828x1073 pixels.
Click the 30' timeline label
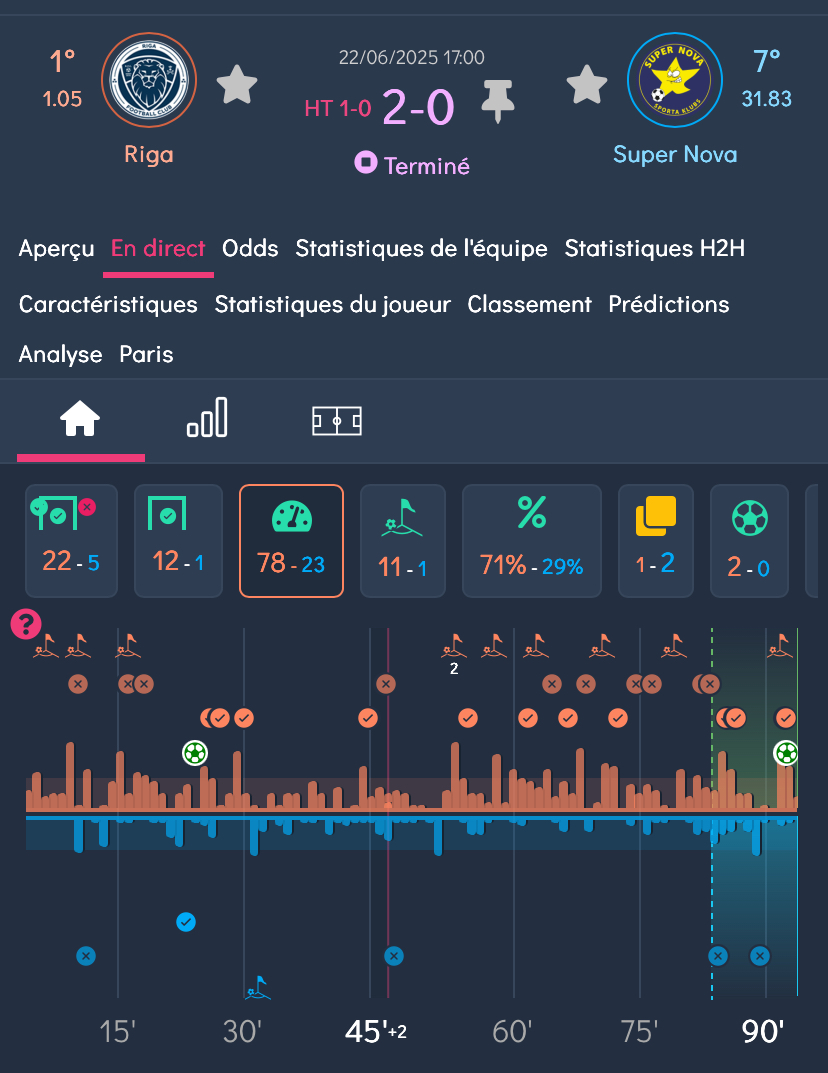pyautogui.click(x=242, y=1031)
